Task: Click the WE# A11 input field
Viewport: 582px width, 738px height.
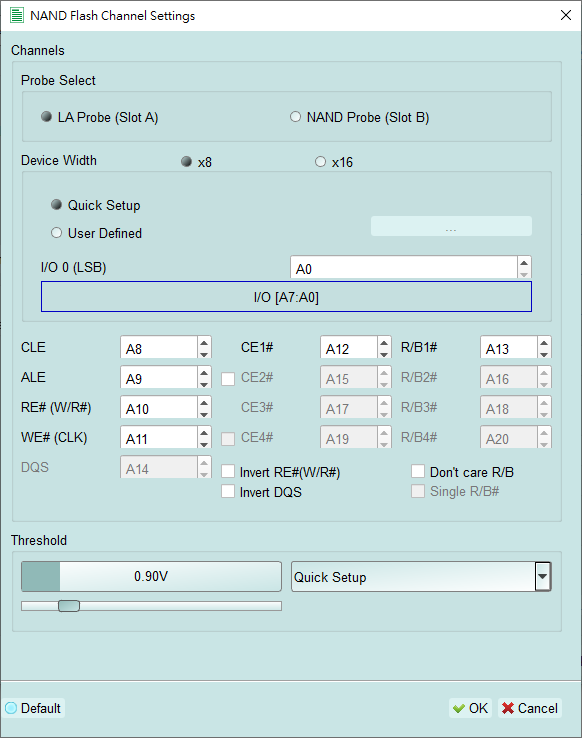Action: 159,439
